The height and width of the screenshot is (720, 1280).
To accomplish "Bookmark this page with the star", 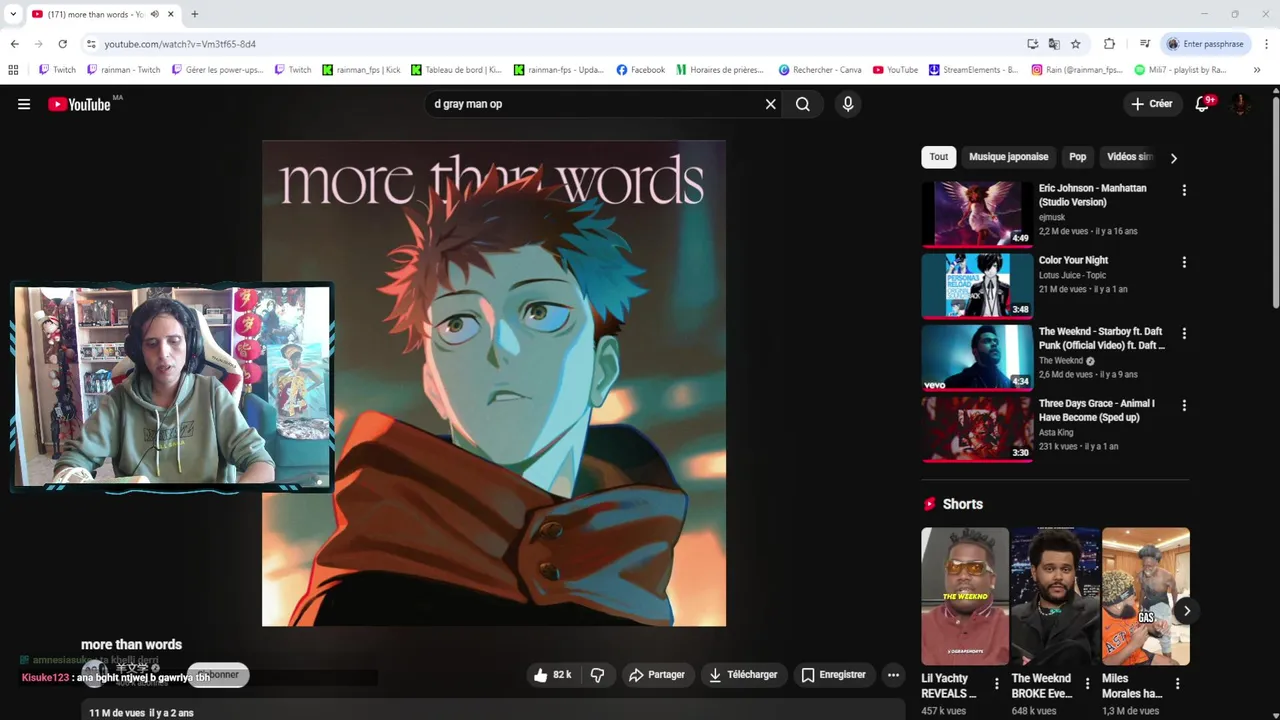I will coord(1076,44).
